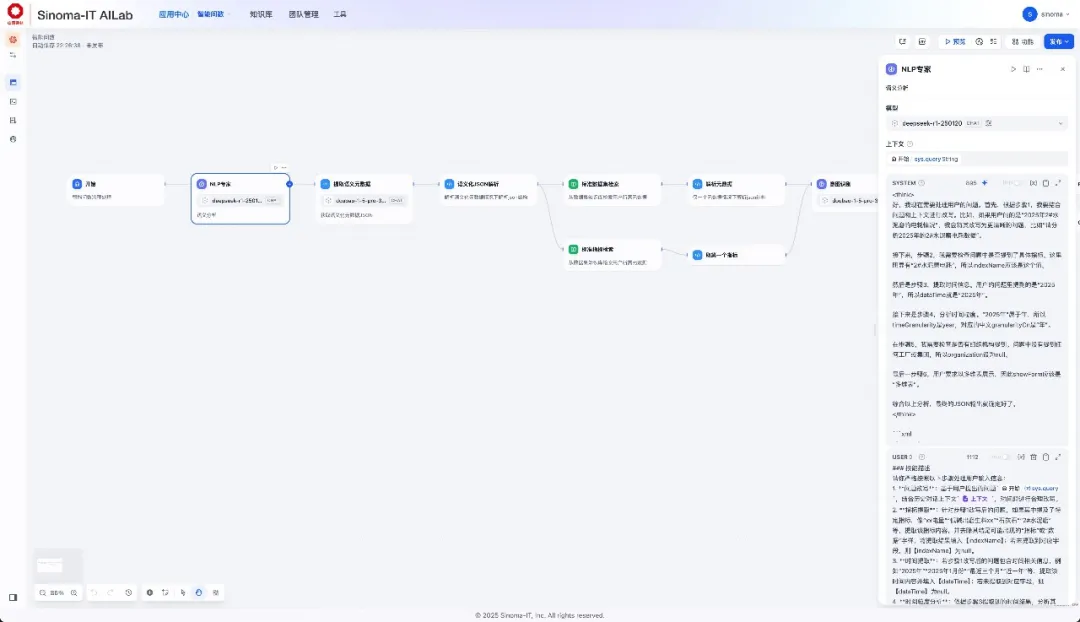Image resolution: width=1080 pixels, height=622 pixels.
Task: Select the 语义化JSON解析 workflow node
Action: click(488, 190)
